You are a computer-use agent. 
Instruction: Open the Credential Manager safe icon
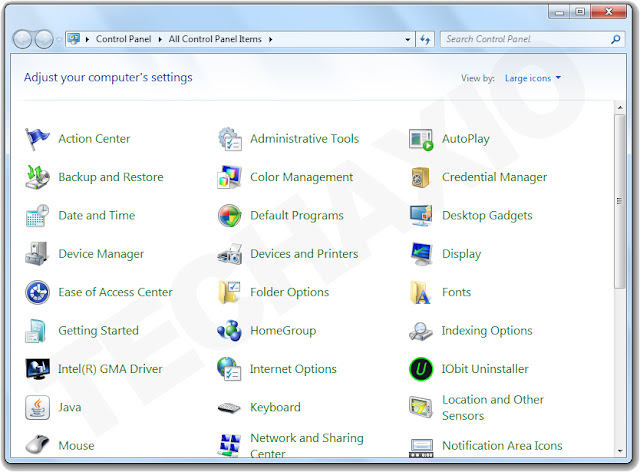pyautogui.click(x=420, y=178)
